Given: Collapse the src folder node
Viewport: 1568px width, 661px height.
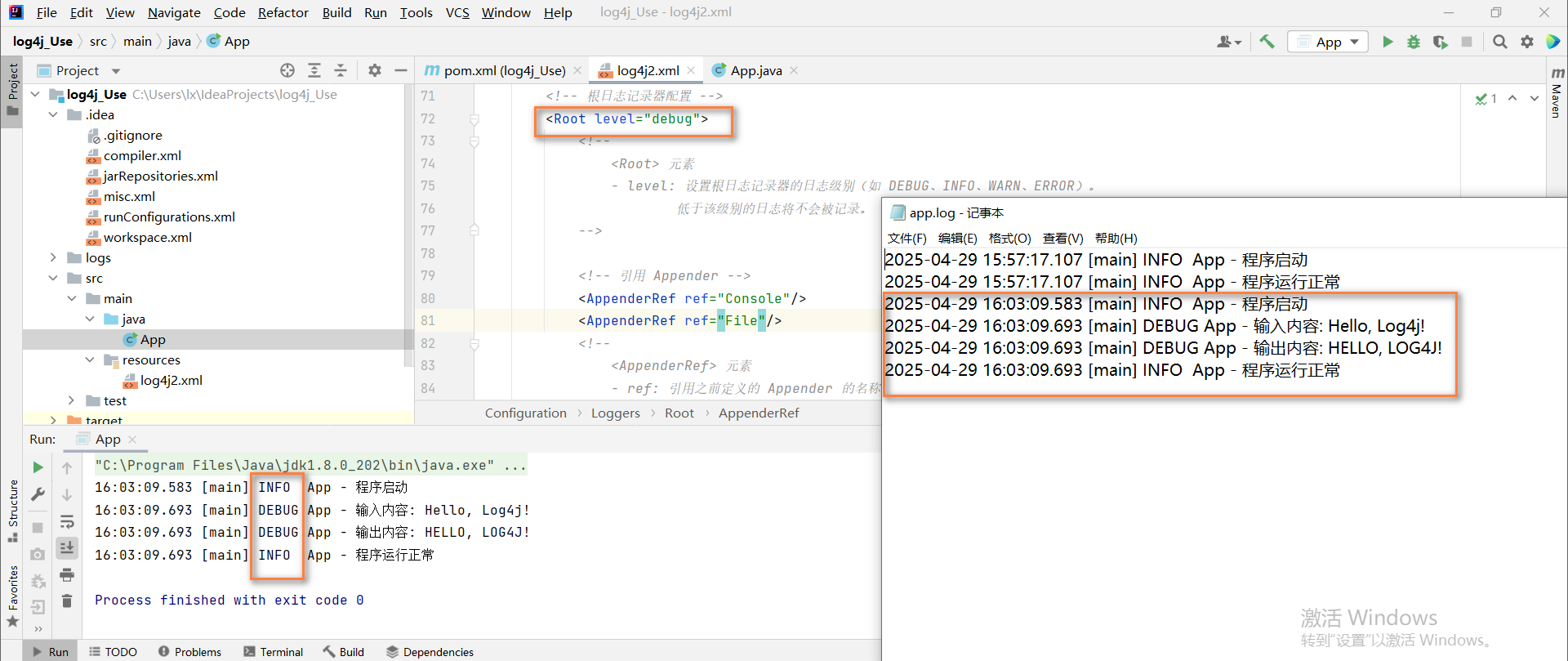Looking at the screenshot, I should coord(53,279).
